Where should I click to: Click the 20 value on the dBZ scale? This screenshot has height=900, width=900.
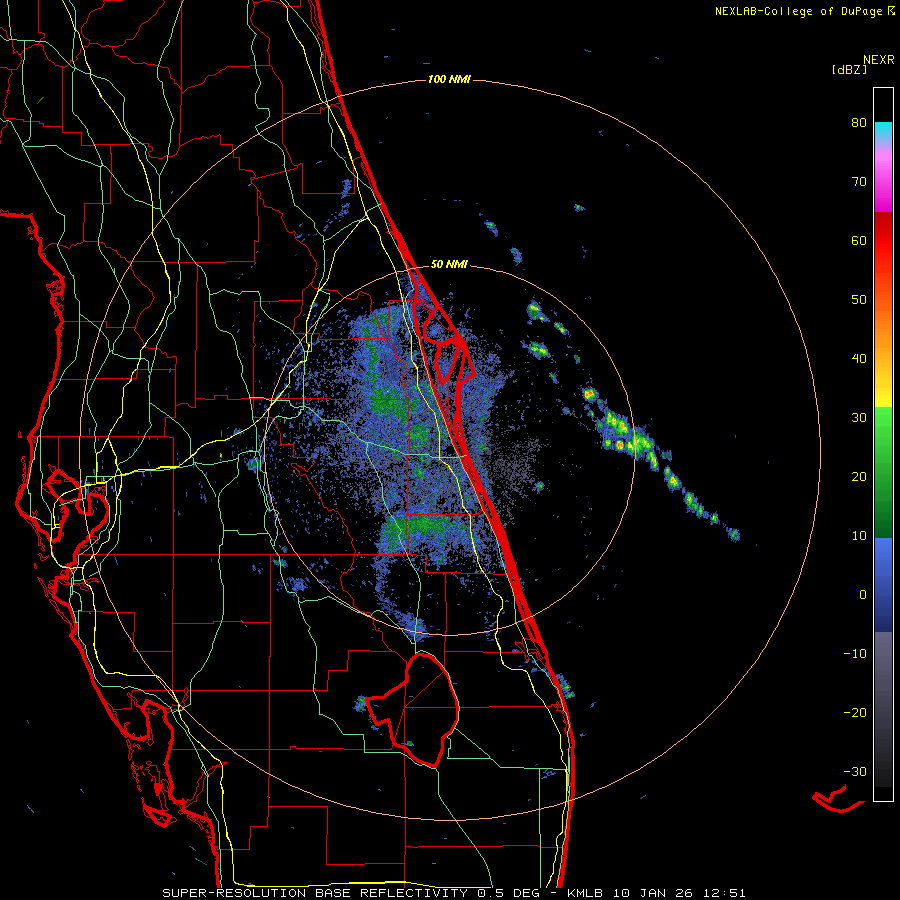pos(859,477)
